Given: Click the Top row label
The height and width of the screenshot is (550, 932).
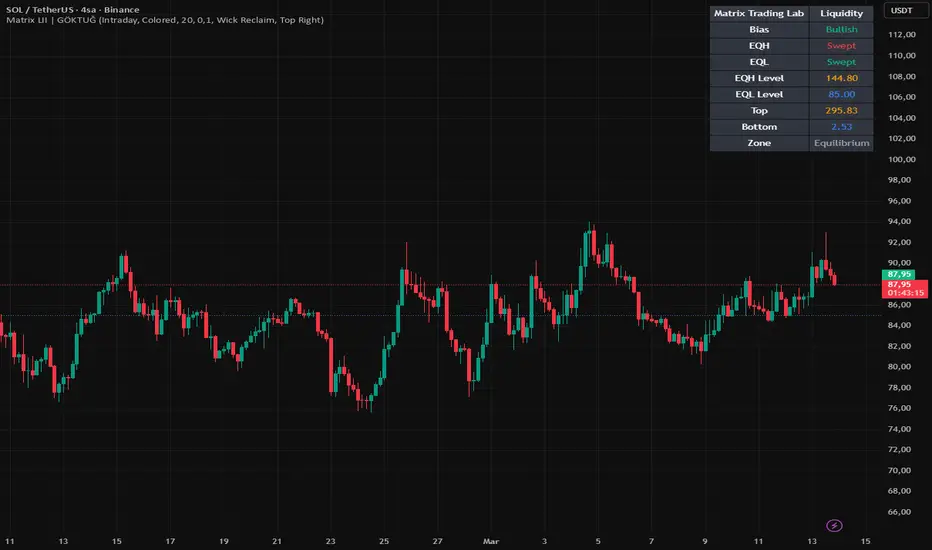Looking at the screenshot, I should click(x=759, y=111).
